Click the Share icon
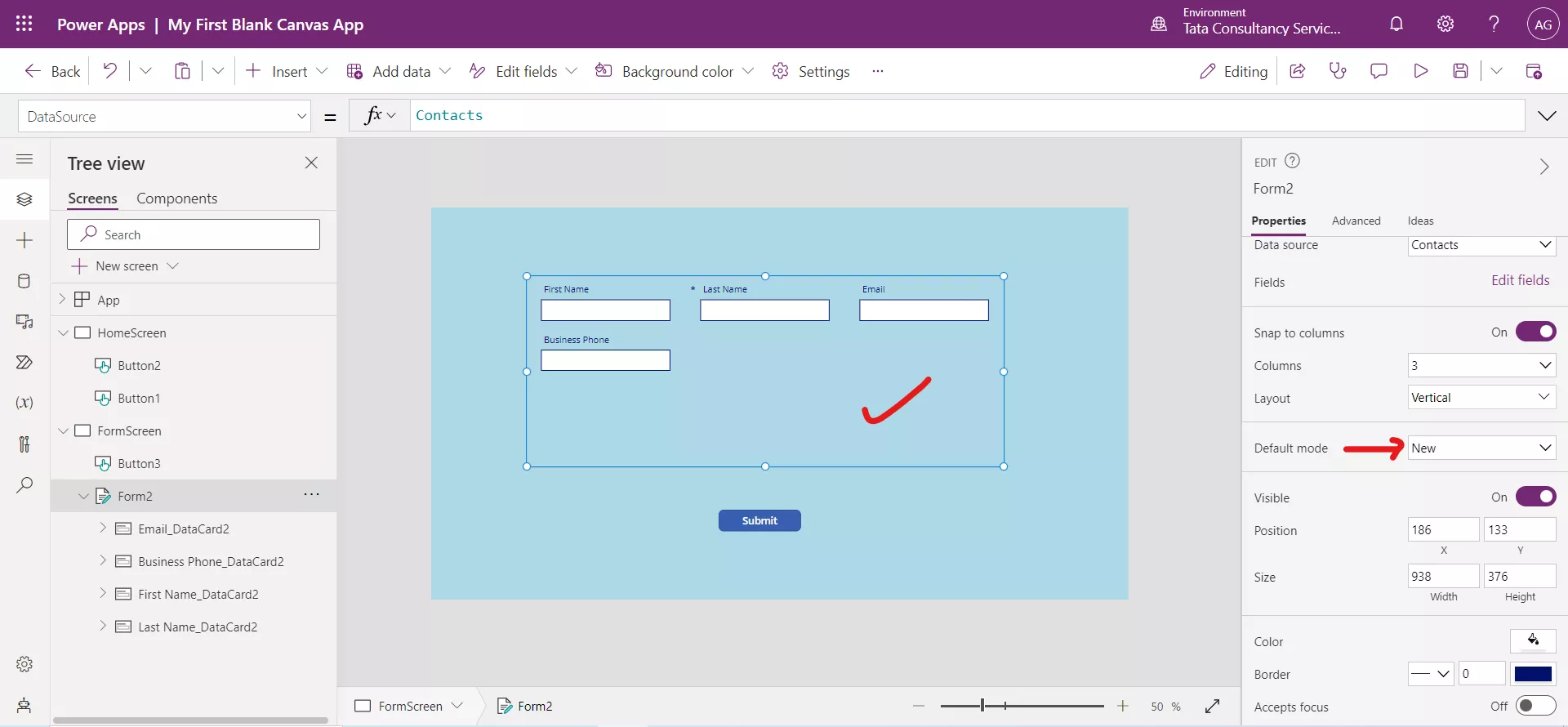Viewport: 1568px width, 727px height. click(x=1297, y=71)
